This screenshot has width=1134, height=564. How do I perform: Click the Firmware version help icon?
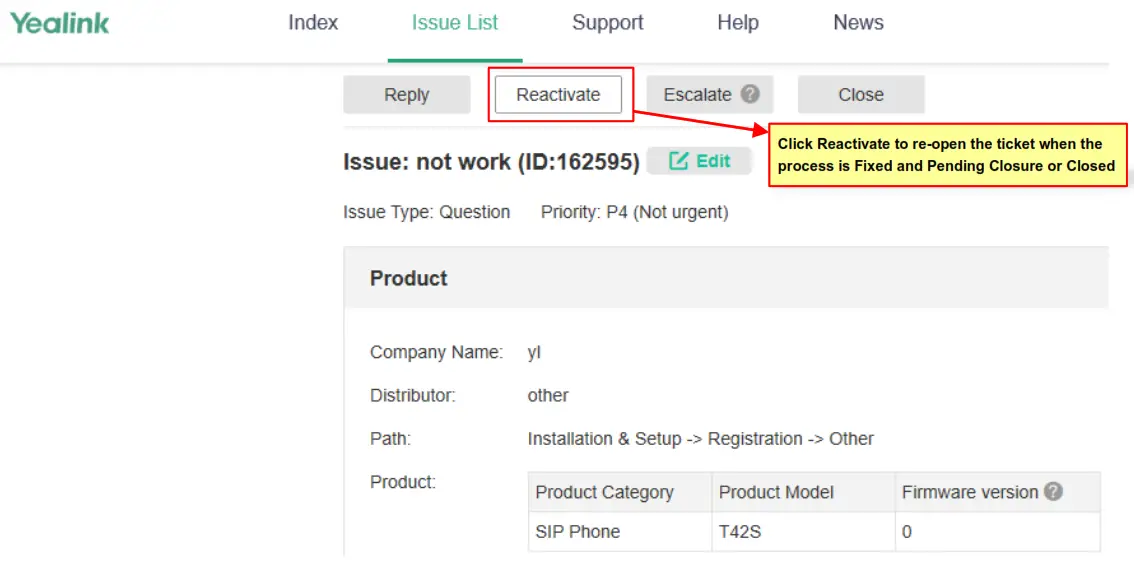click(x=1053, y=492)
